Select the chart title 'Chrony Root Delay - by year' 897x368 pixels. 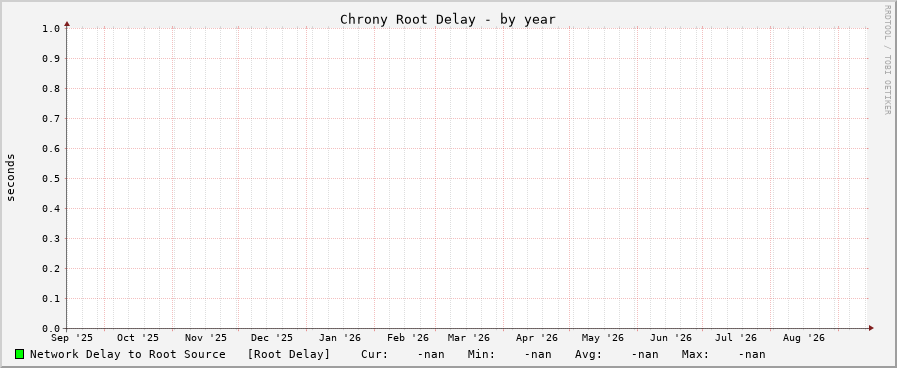448,19
